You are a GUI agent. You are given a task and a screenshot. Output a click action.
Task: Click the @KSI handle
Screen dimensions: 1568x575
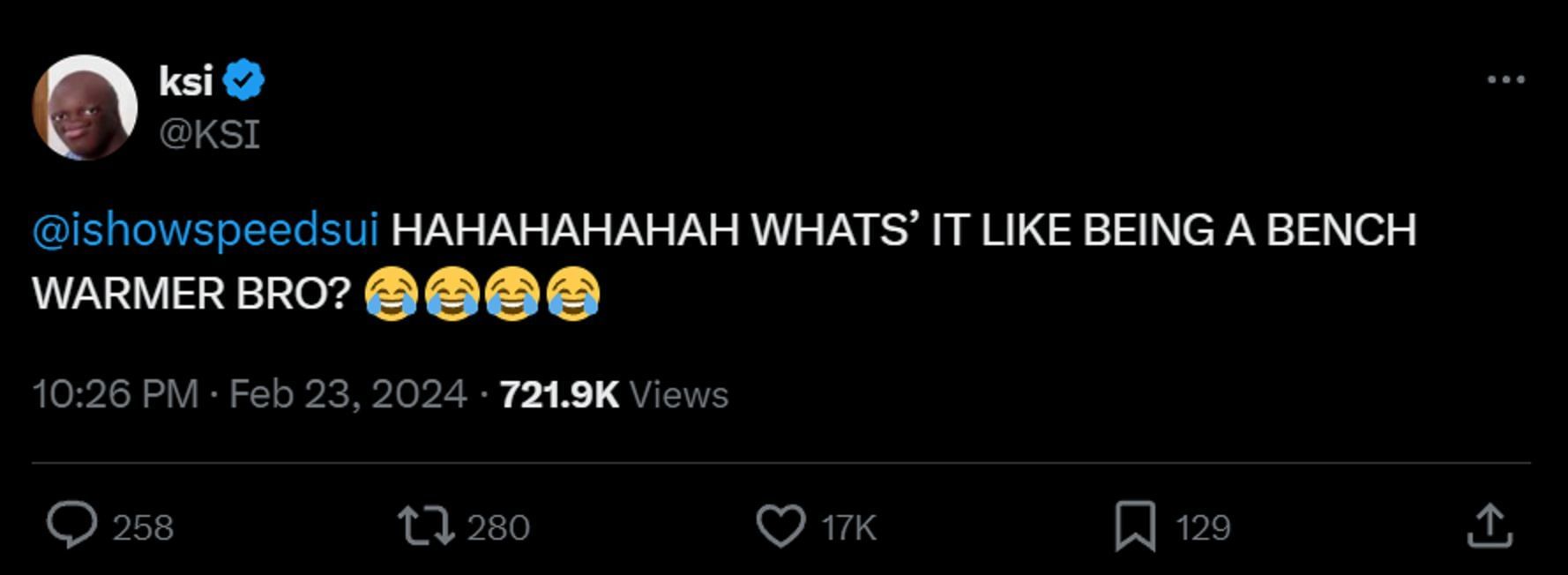pos(209,134)
